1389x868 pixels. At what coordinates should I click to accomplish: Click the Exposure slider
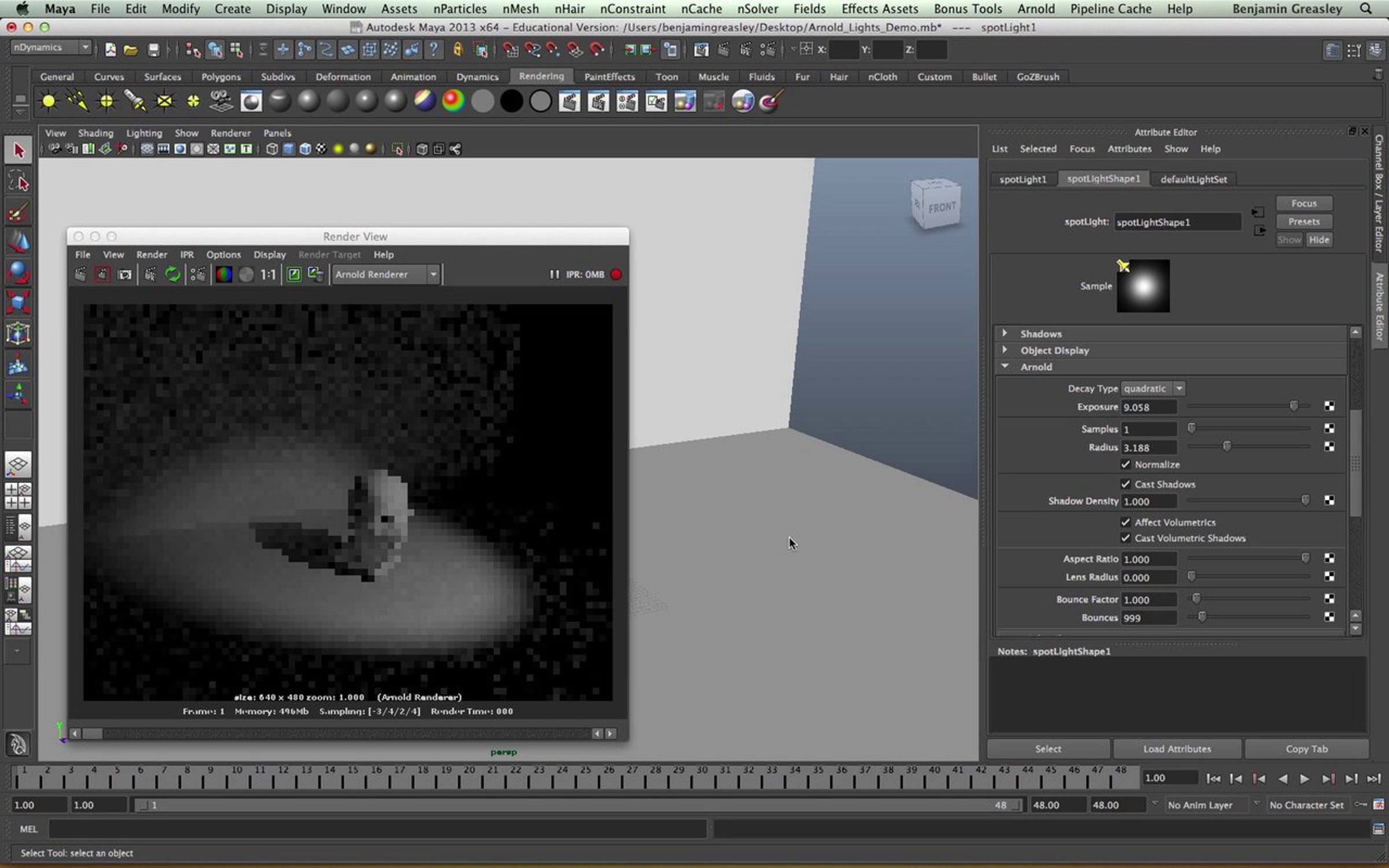(1249, 407)
